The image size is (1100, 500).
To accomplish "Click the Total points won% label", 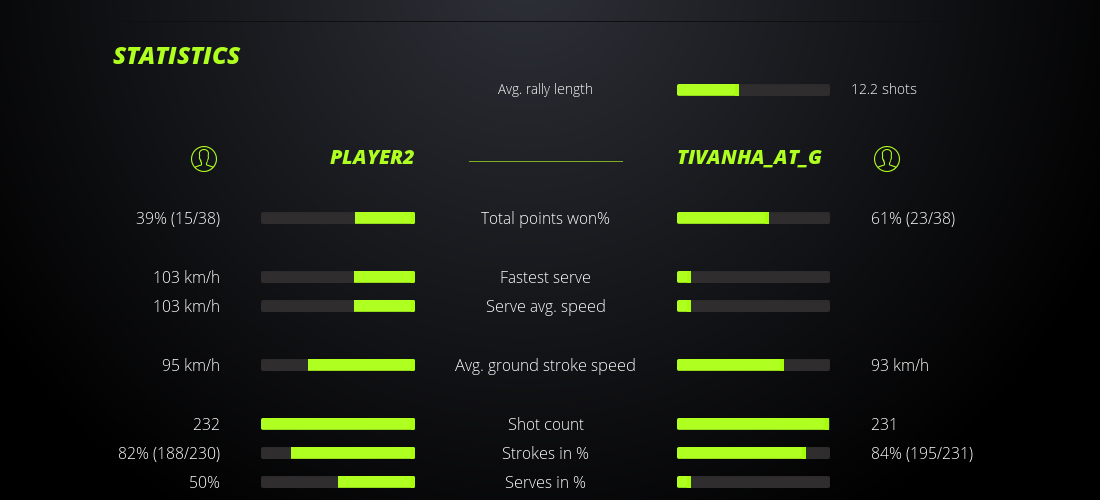I will [x=545, y=218].
